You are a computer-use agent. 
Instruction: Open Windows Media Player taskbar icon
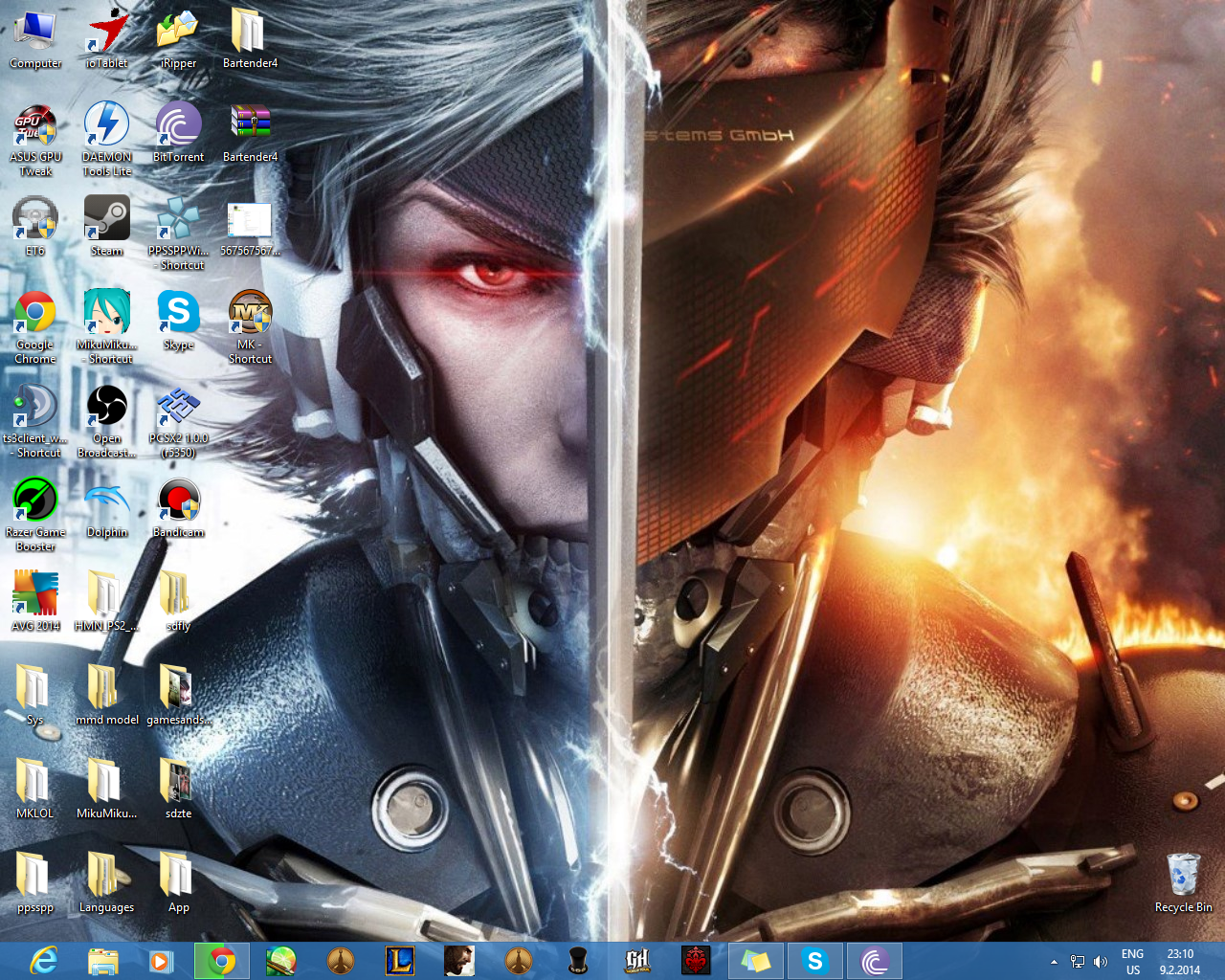click(x=161, y=961)
